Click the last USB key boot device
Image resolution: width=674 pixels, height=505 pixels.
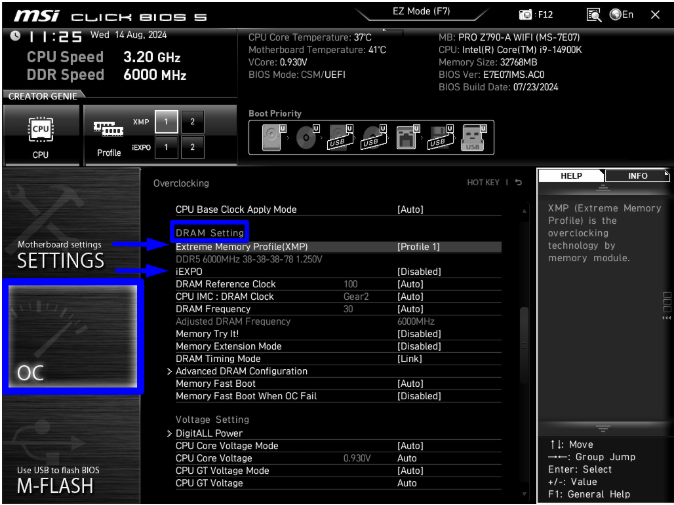pyautogui.click(x=473, y=139)
